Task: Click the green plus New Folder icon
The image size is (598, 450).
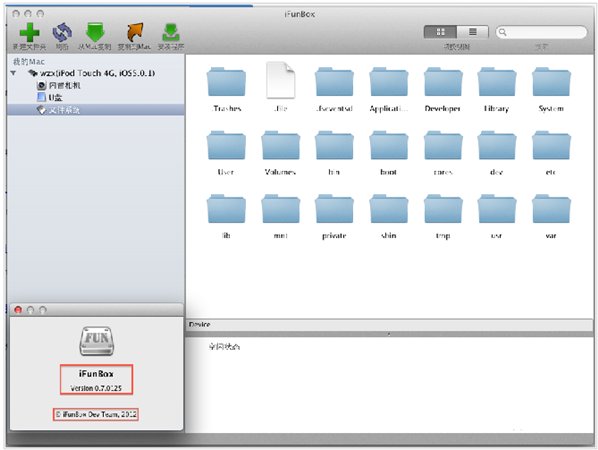Action: click(29, 33)
